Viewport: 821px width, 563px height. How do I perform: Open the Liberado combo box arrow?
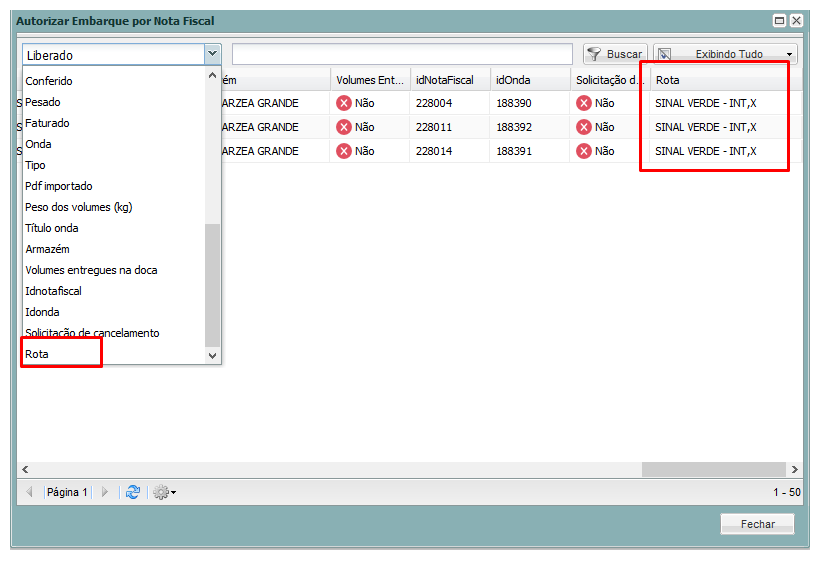point(212,54)
